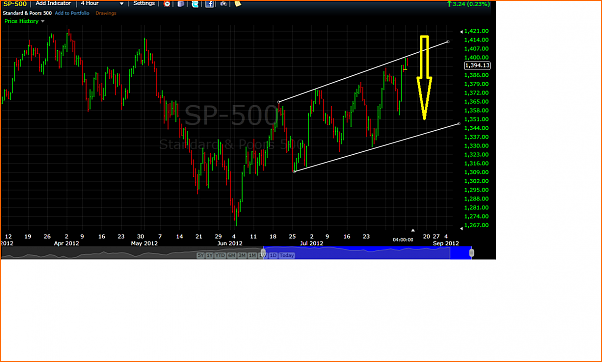The height and width of the screenshot is (362, 602).
Task: Select the YTD range button
Action: coord(220,255)
